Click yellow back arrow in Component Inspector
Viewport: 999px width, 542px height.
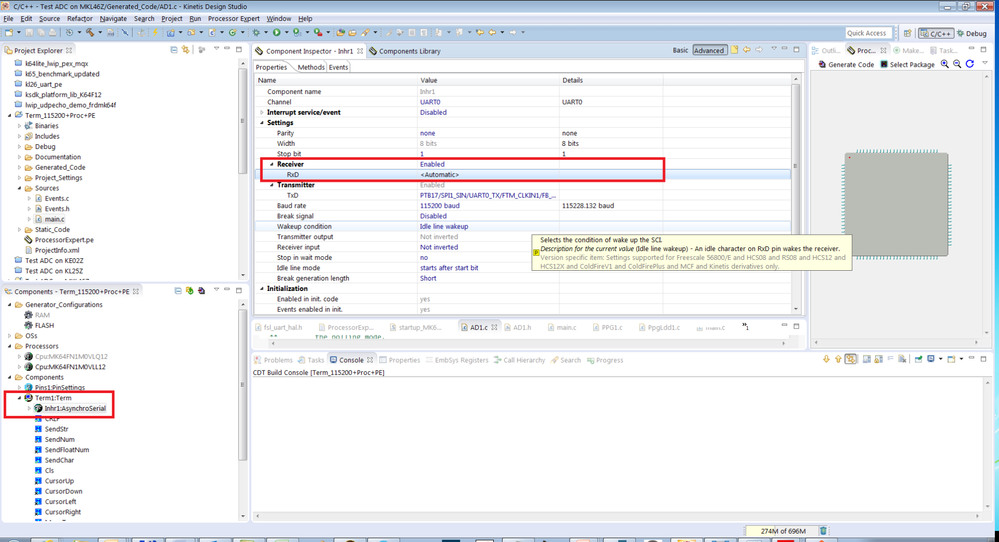(x=747, y=50)
